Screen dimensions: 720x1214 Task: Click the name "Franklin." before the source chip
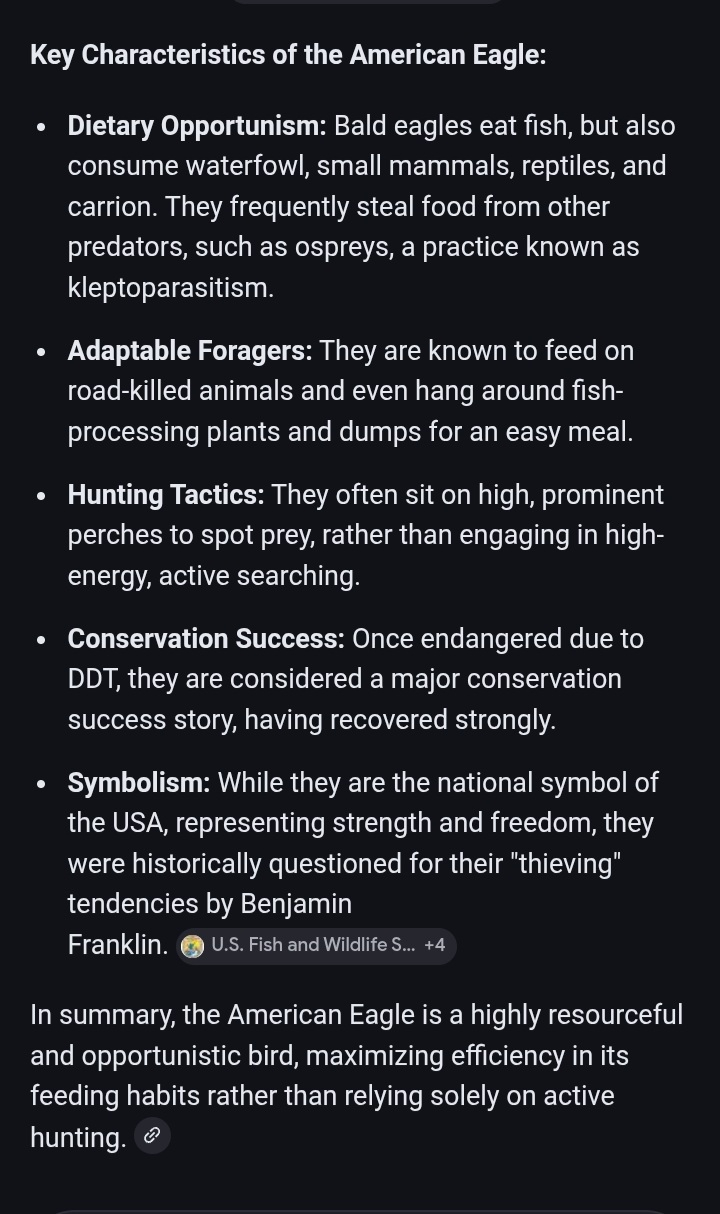pos(118,945)
